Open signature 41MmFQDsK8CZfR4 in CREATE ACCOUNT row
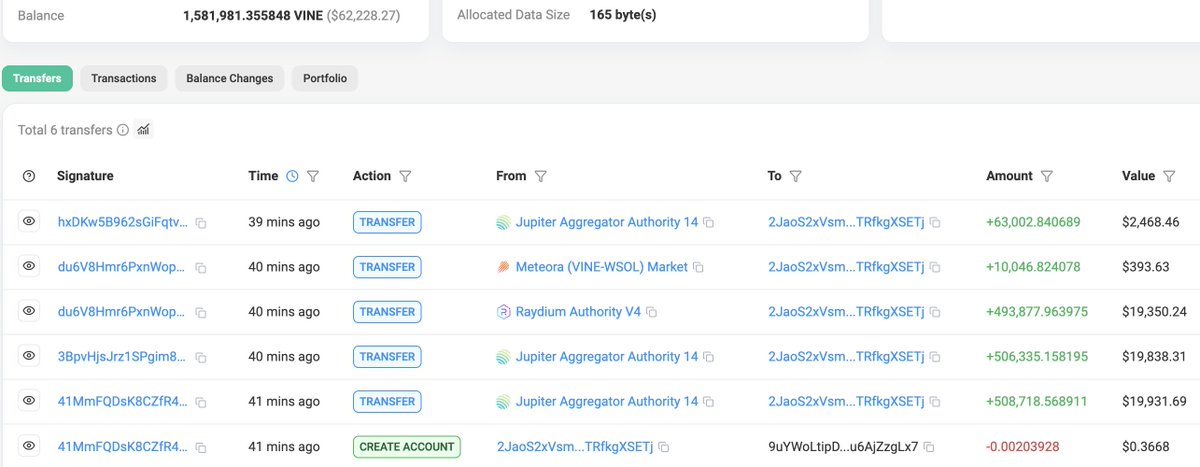 [123, 447]
